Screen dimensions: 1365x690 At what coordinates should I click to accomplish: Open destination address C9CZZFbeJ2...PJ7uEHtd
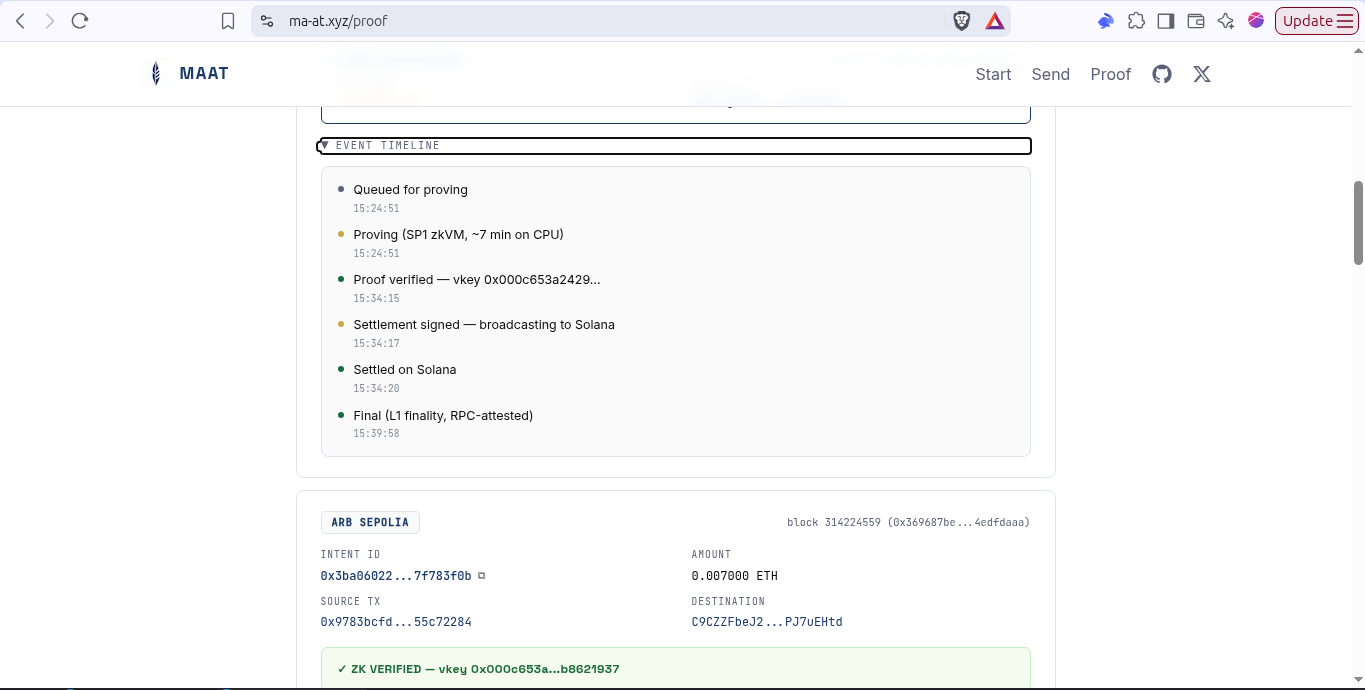(767, 622)
